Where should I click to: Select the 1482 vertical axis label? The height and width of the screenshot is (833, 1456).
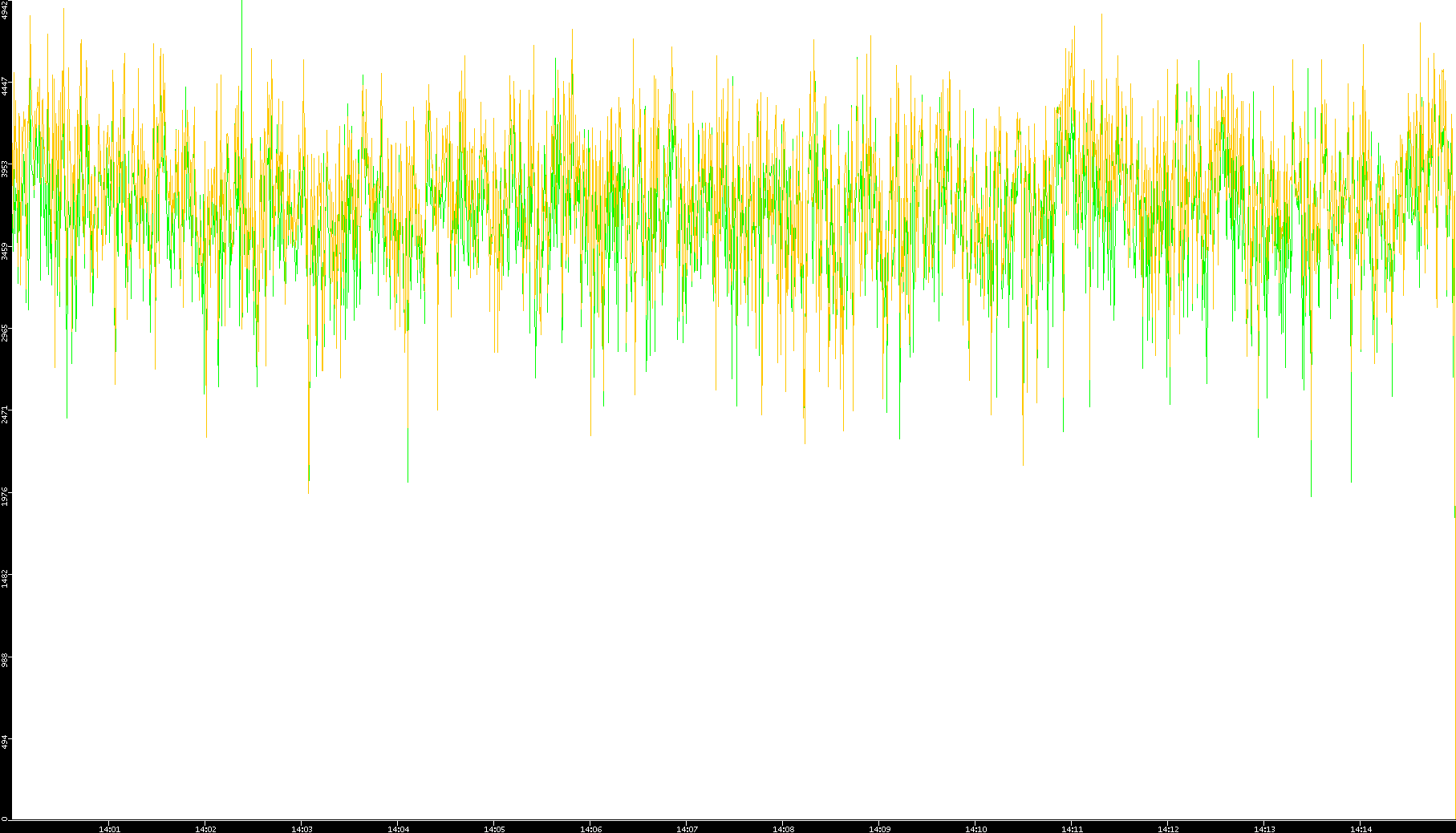point(5,580)
